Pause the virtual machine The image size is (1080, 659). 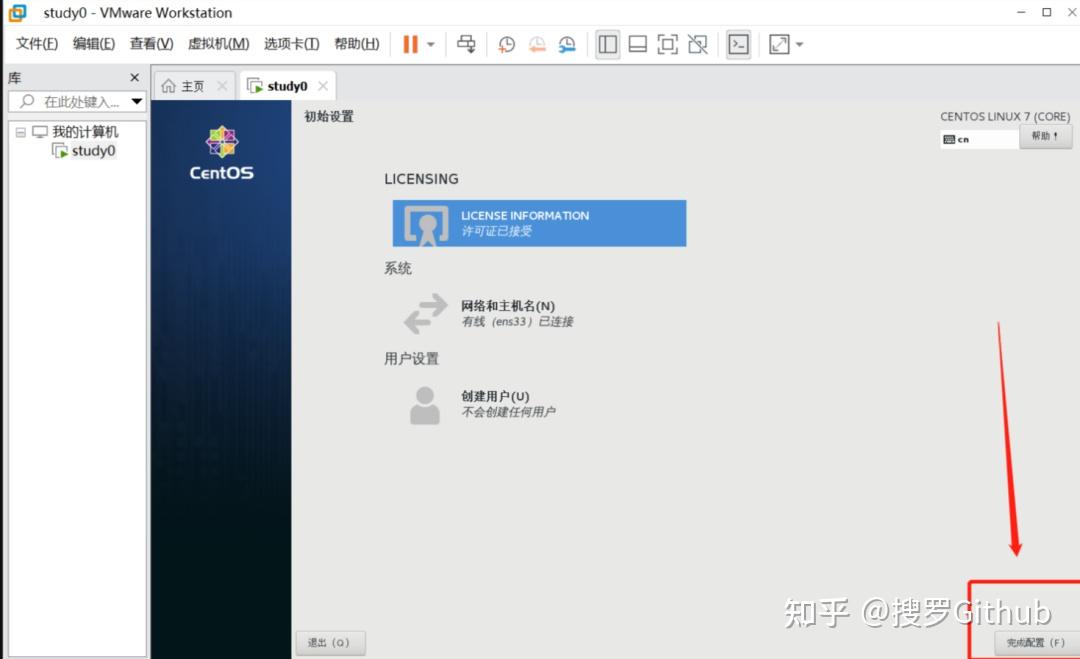point(411,44)
